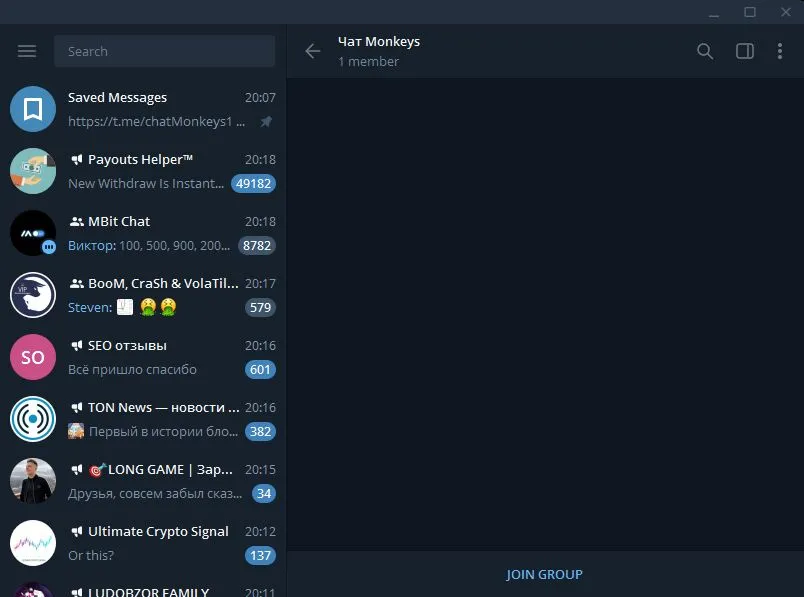
Task: Click the 601 unread badge
Action: pos(260,370)
